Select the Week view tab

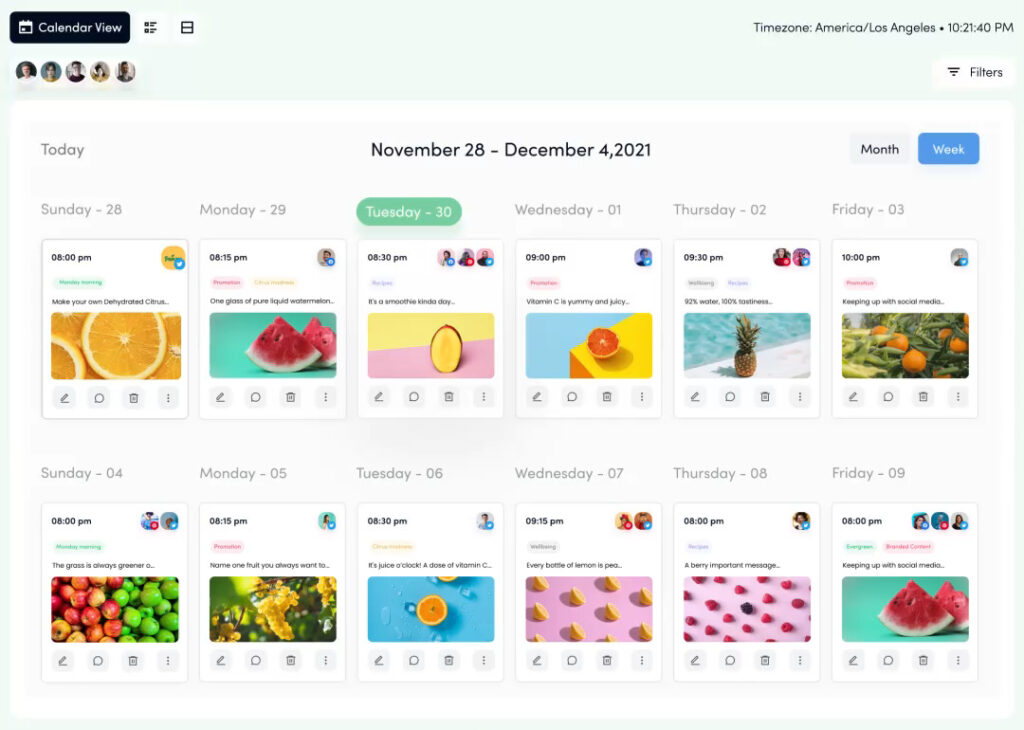point(948,149)
